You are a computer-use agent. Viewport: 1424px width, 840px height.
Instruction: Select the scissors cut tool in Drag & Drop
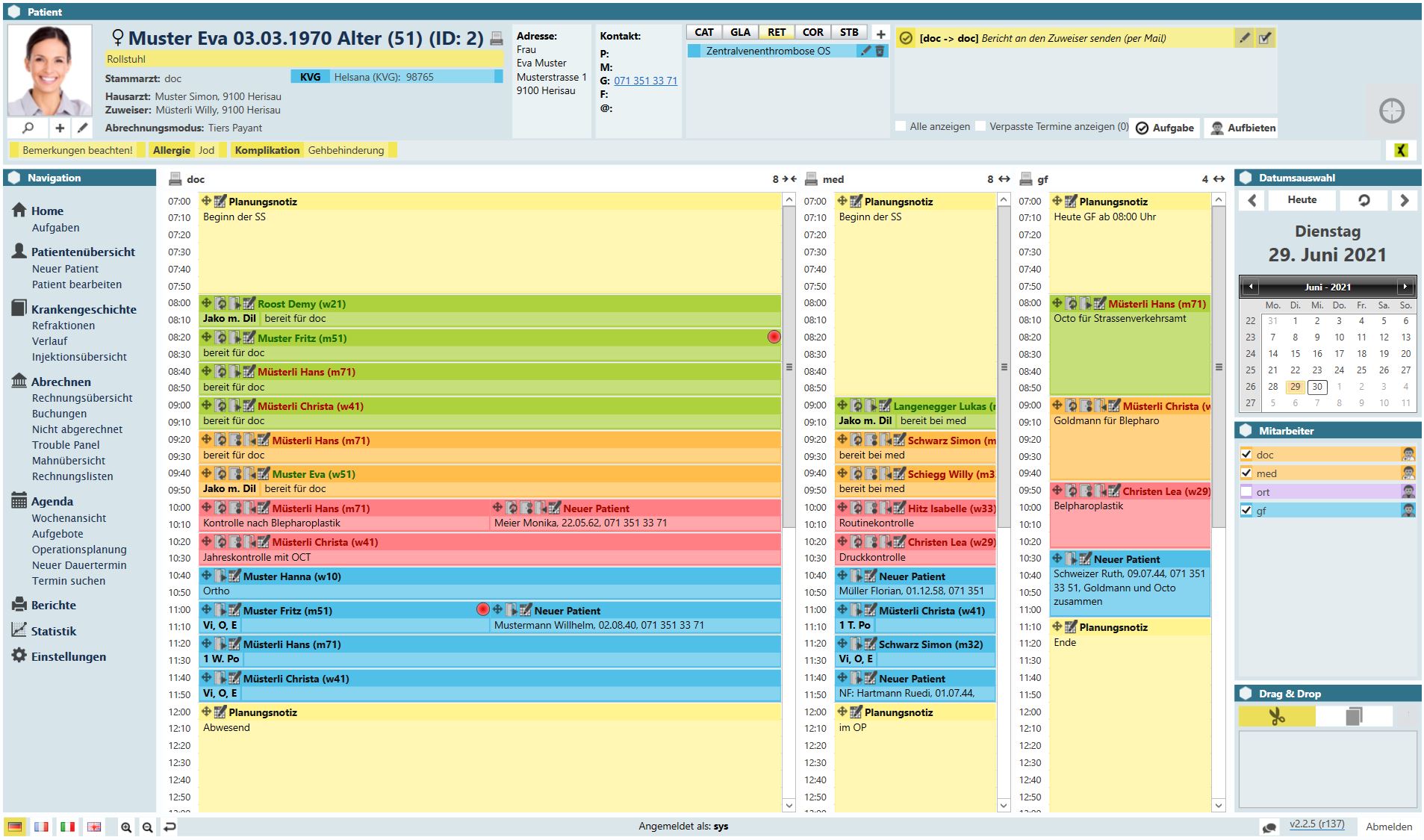[x=1276, y=717]
